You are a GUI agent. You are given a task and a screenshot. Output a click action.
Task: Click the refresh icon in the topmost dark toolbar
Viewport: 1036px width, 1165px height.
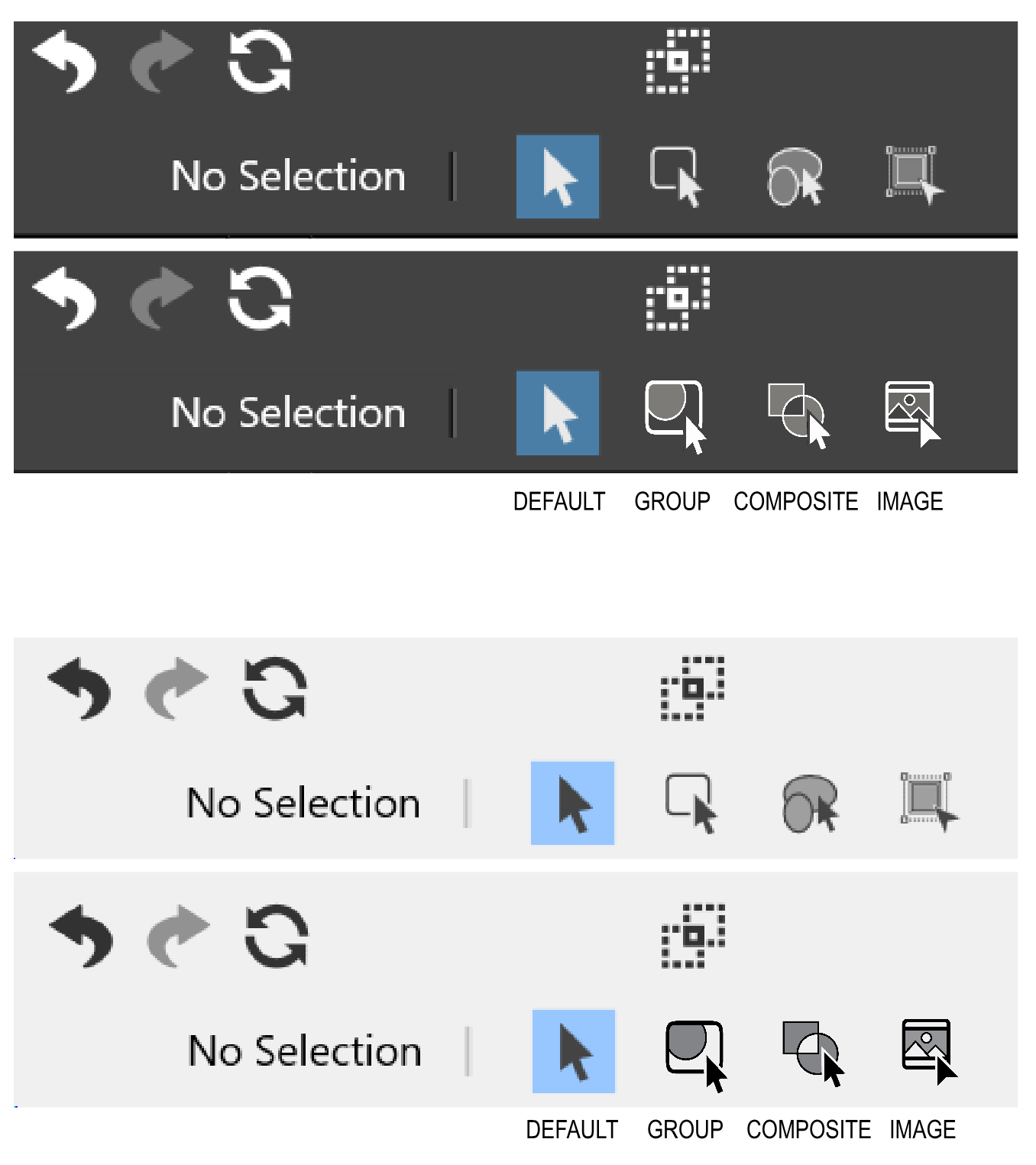(260, 62)
